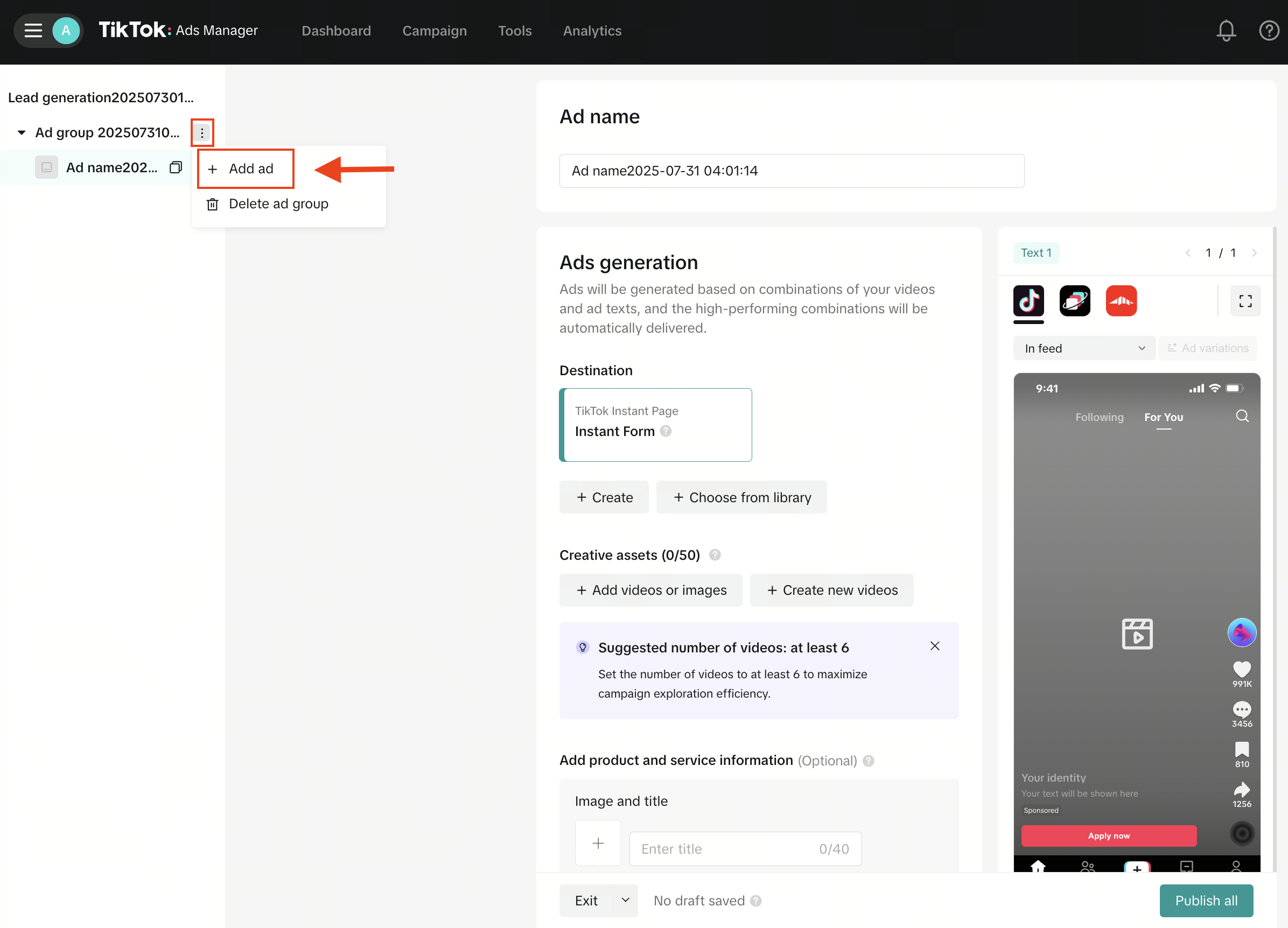Viewport: 1288px width, 928px height.
Task: Switch to the Analytics section
Action: coord(592,31)
